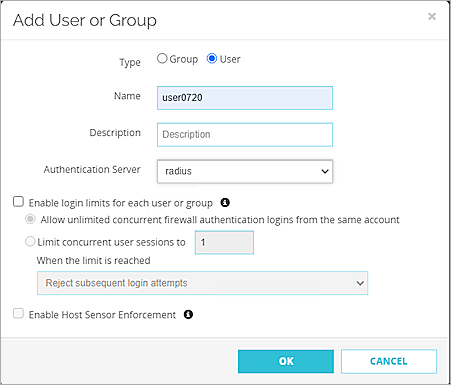Click the Add User or Group title

(85, 20)
